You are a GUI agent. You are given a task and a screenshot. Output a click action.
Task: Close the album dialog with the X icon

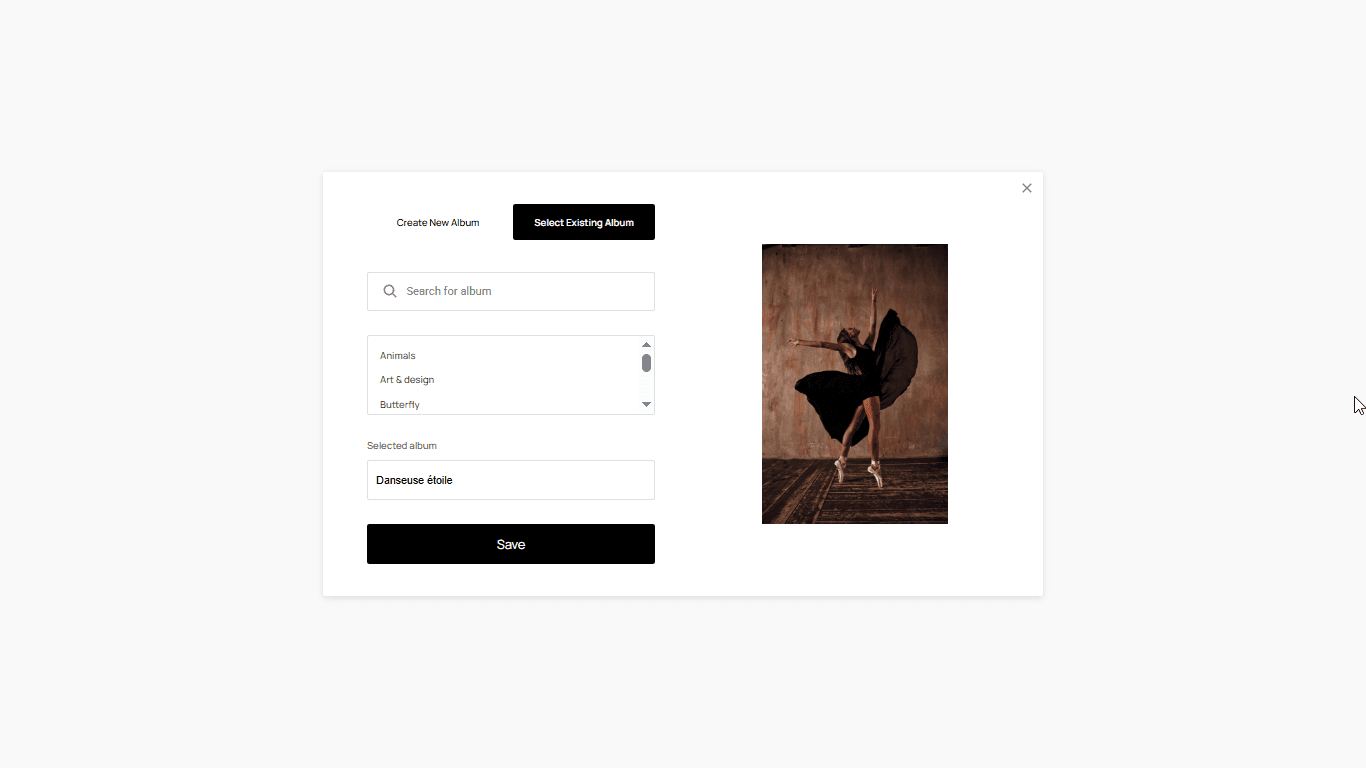[1026, 188]
